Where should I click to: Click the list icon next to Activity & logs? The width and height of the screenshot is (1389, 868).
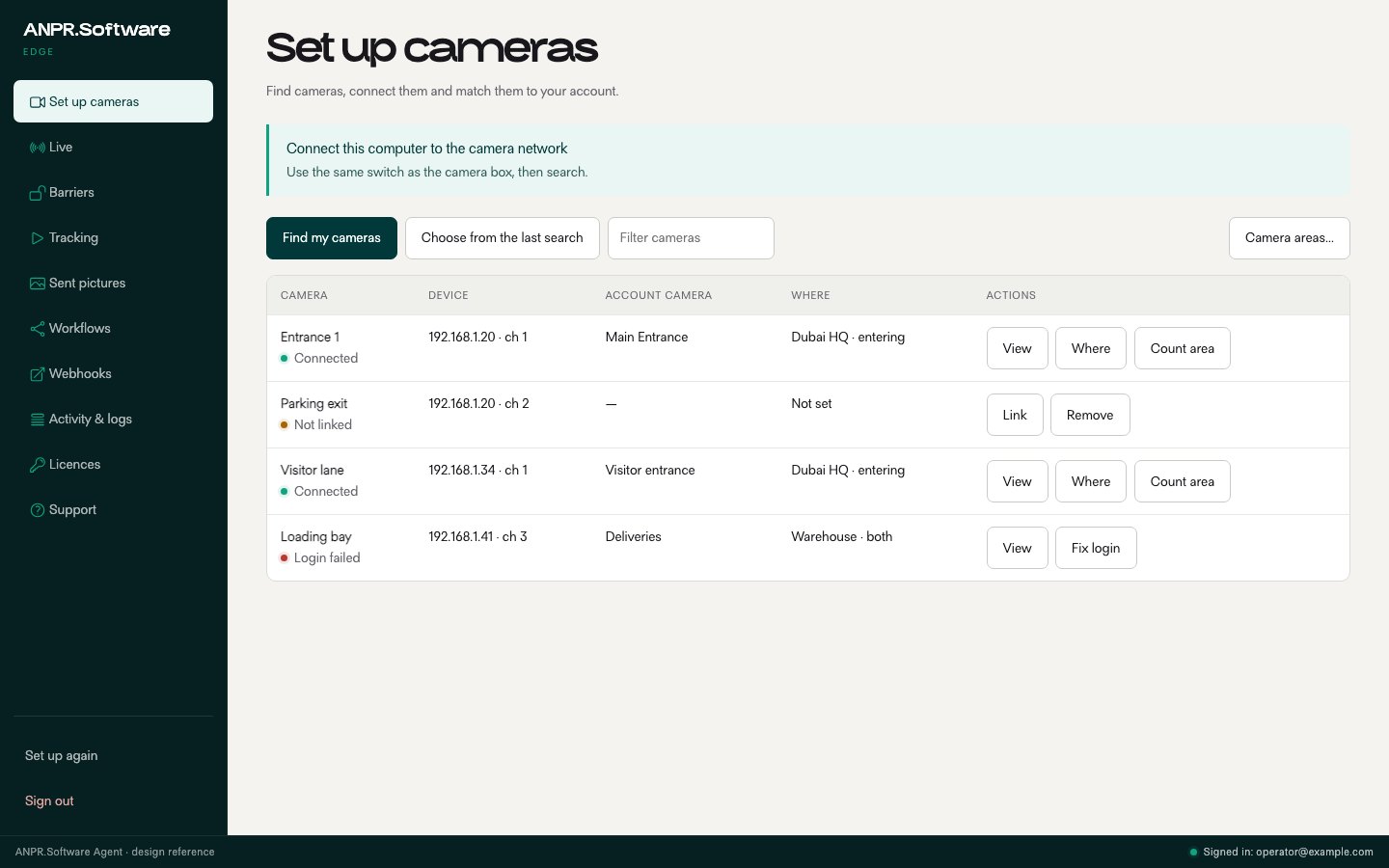point(38,420)
